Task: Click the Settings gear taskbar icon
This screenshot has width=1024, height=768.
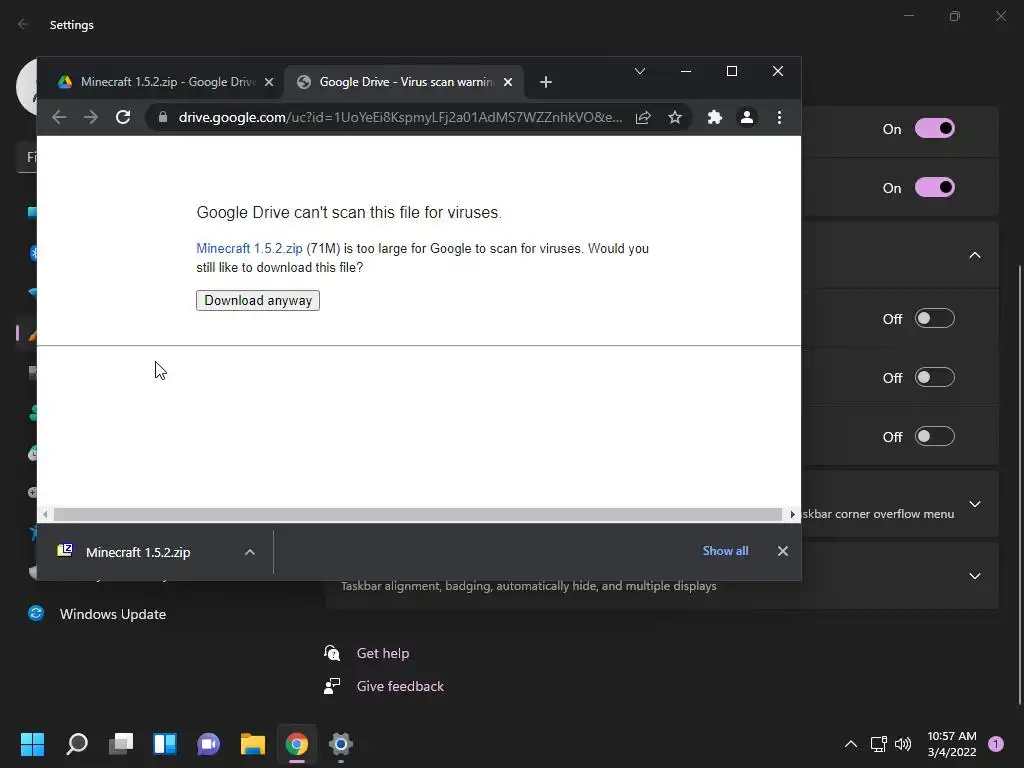Action: (x=340, y=744)
